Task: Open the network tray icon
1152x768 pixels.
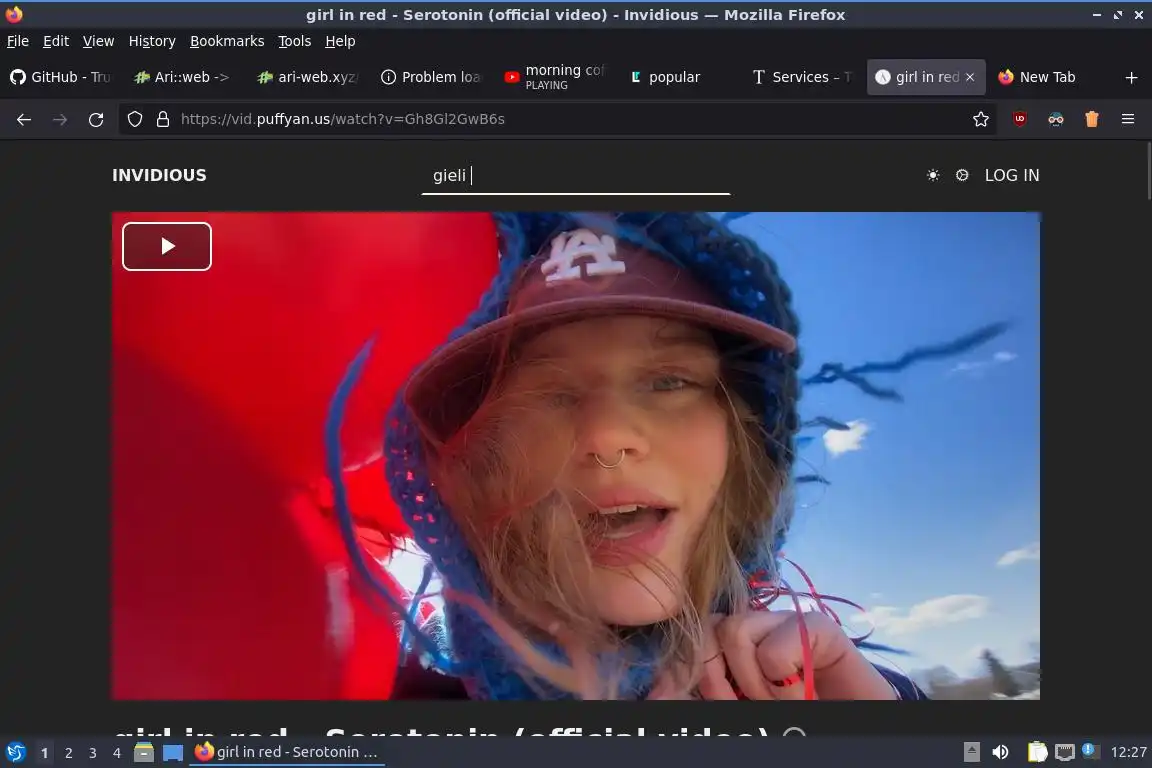Action: coord(1065,753)
